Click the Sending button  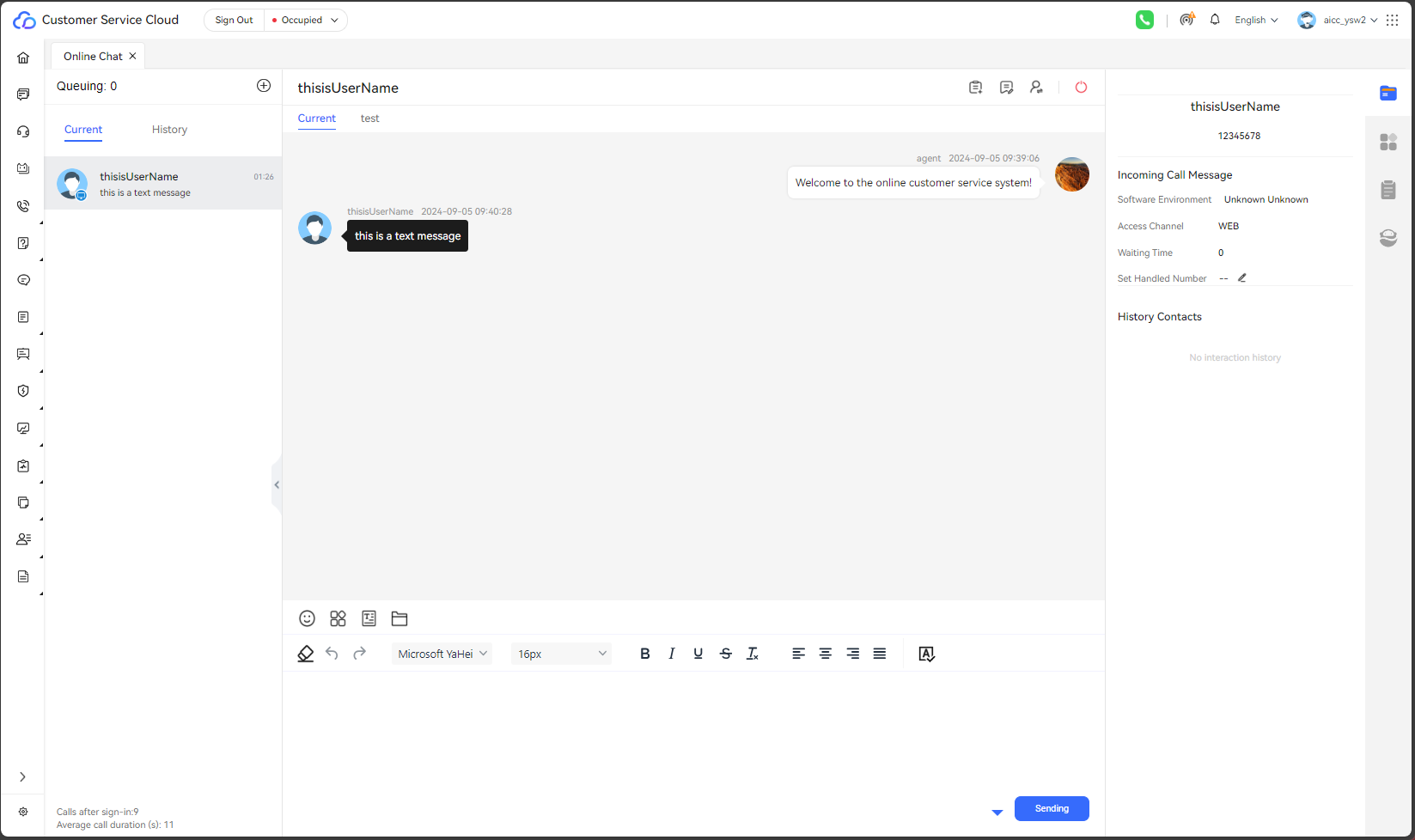1052,808
